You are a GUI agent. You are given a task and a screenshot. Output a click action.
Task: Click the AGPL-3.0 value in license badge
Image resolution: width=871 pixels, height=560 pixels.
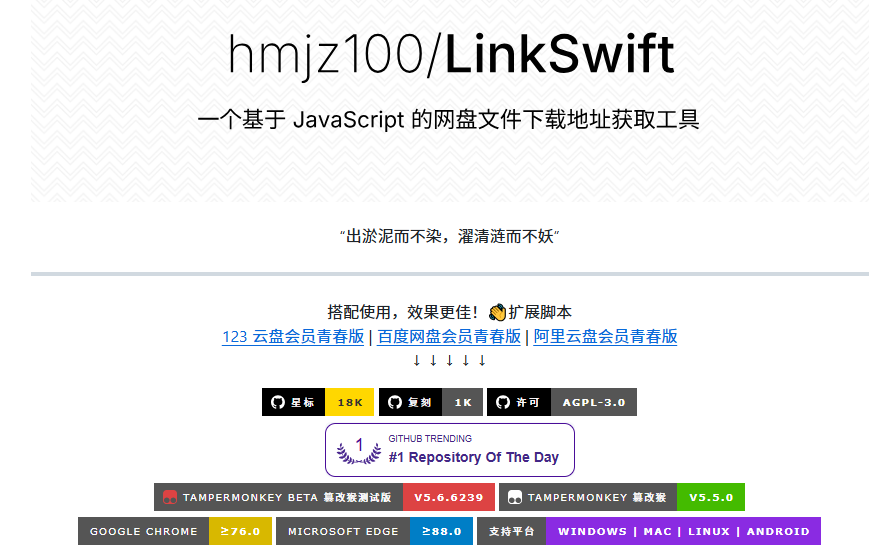coord(594,402)
